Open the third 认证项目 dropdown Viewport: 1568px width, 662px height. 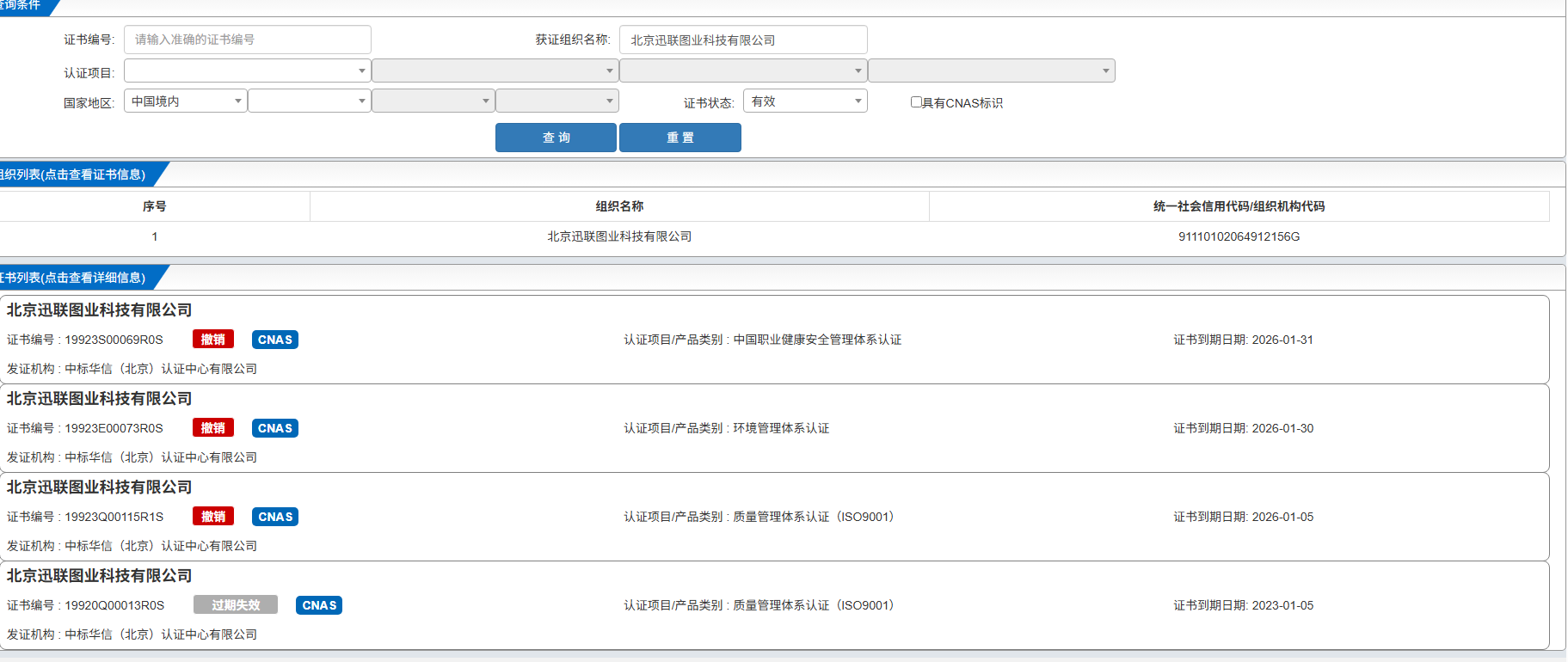click(x=743, y=70)
